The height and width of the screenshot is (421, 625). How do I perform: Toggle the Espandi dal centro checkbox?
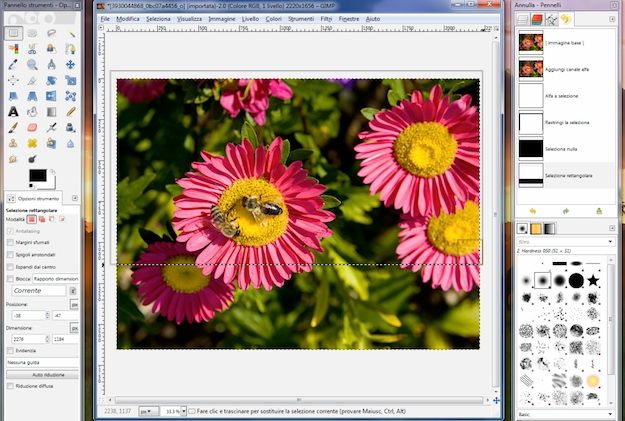[x=9, y=266]
